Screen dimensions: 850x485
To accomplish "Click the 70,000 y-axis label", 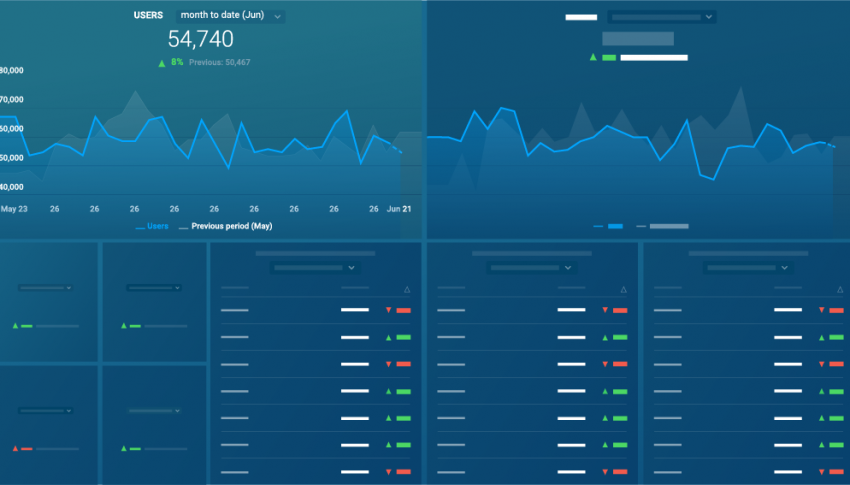I will (12, 99).
